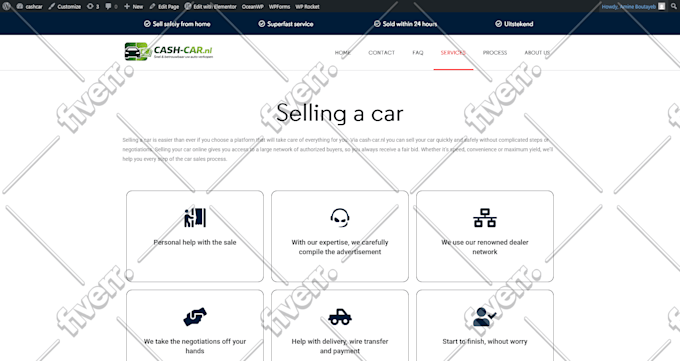Select the checkmark beside Superfast service
This screenshot has height=361, width=680.
[x=262, y=24]
